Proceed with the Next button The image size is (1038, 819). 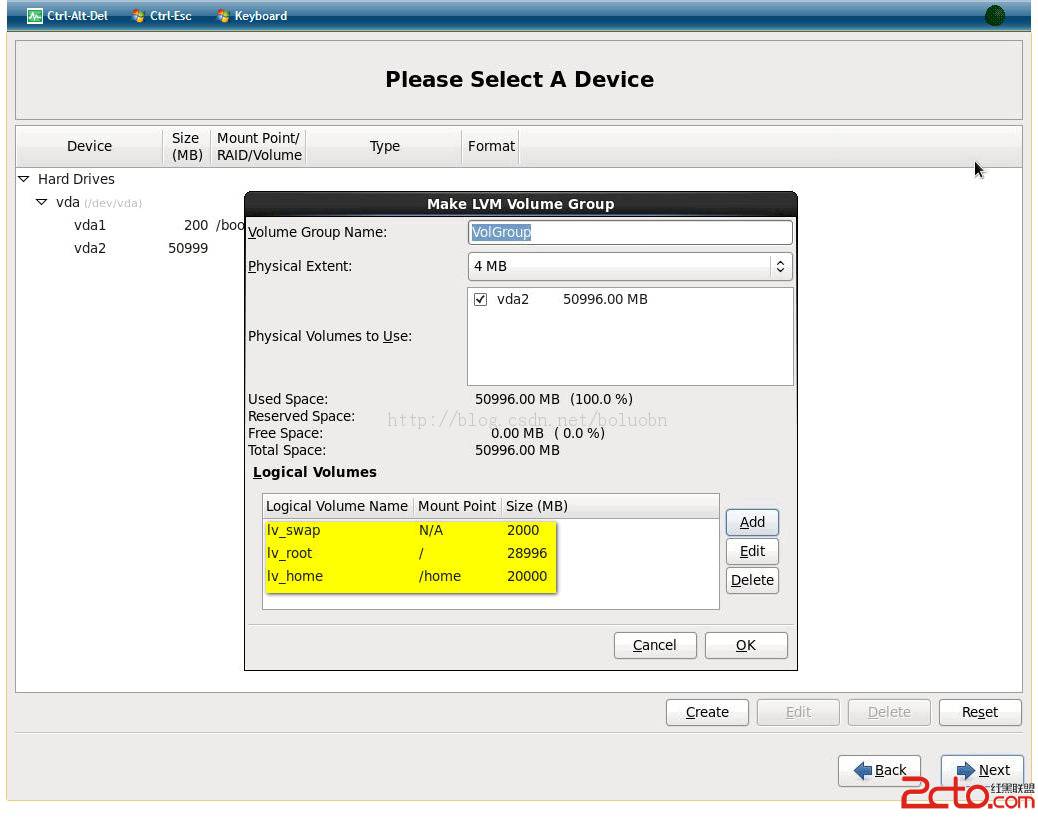pos(982,771)
